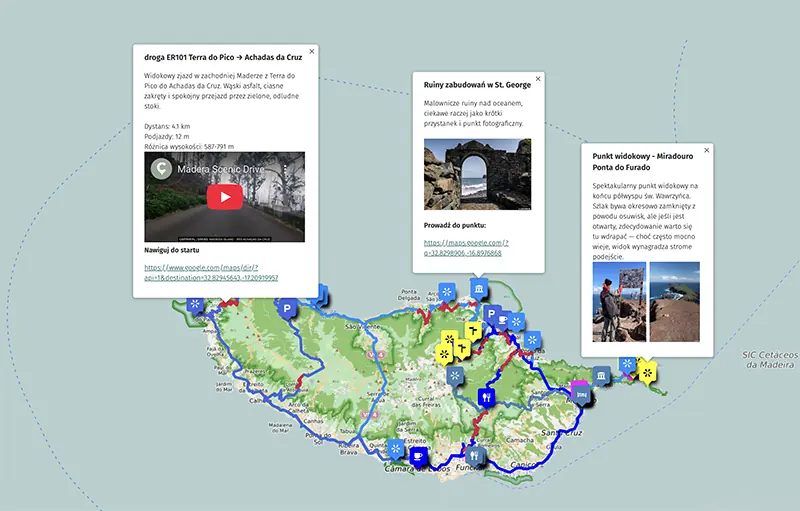
Task: Open the Madera Scenic Drive video title
Action: click(220, 169)
